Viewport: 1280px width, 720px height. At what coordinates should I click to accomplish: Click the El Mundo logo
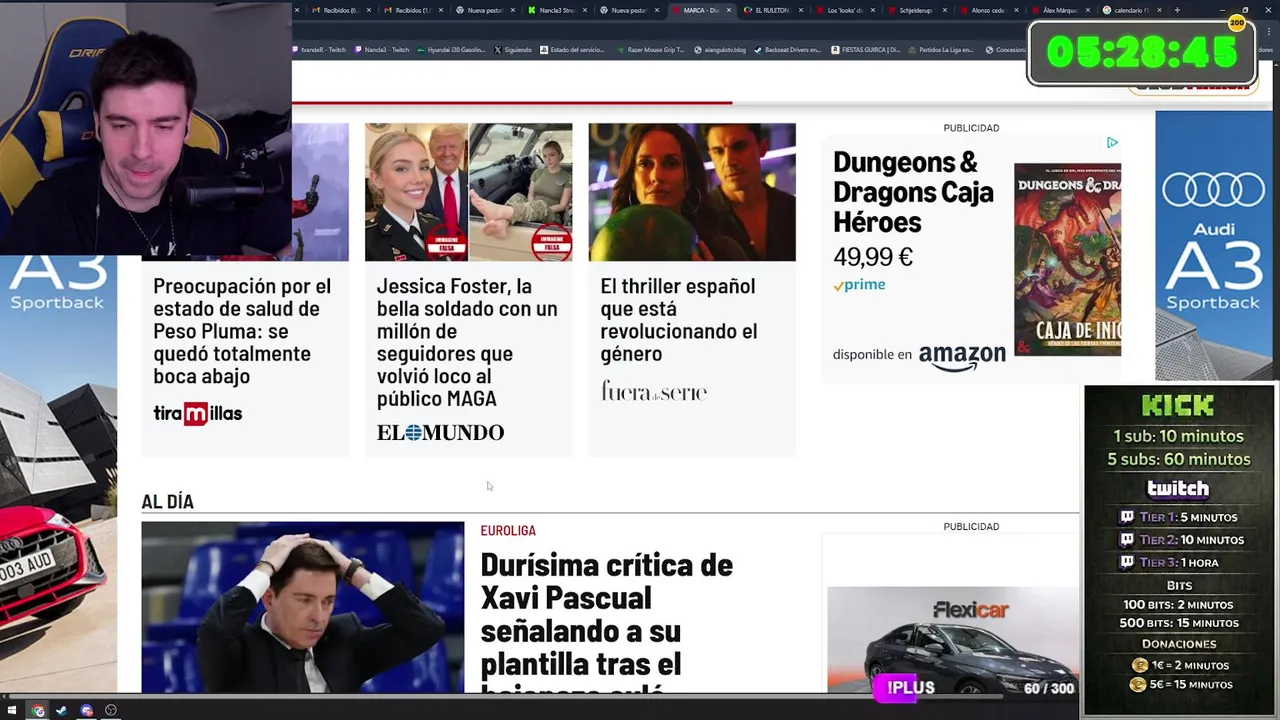[x=440, y=432]
